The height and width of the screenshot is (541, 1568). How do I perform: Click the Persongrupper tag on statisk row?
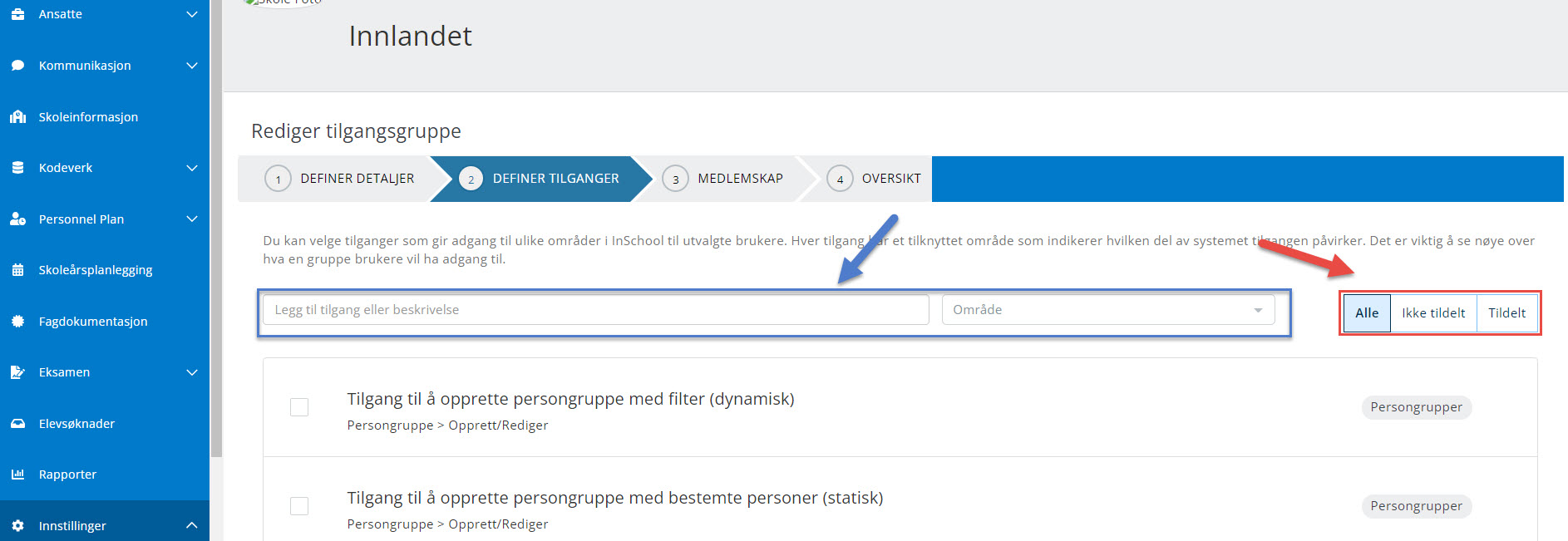1416,506
